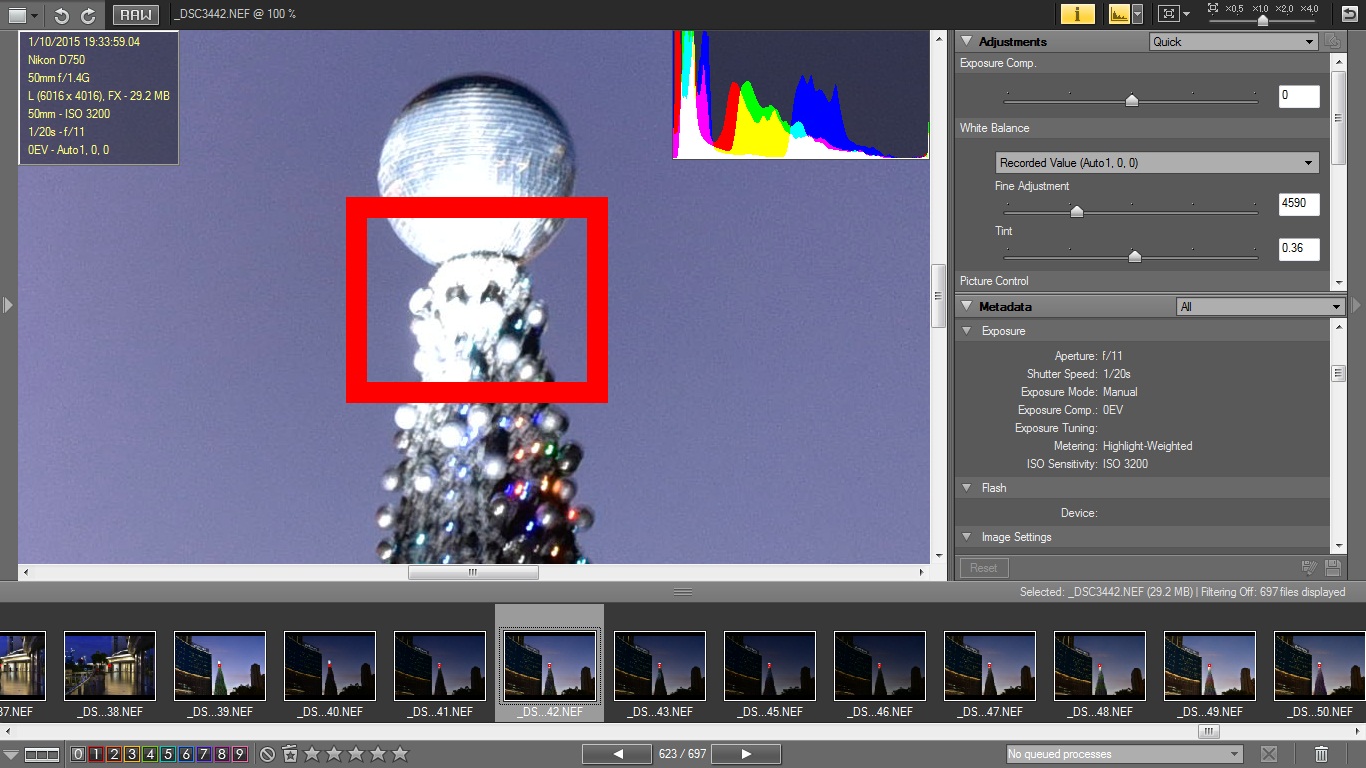Click the remove label/rating circle icon
The height and width of the screenshot is (768, 1366).
[267, 754]
